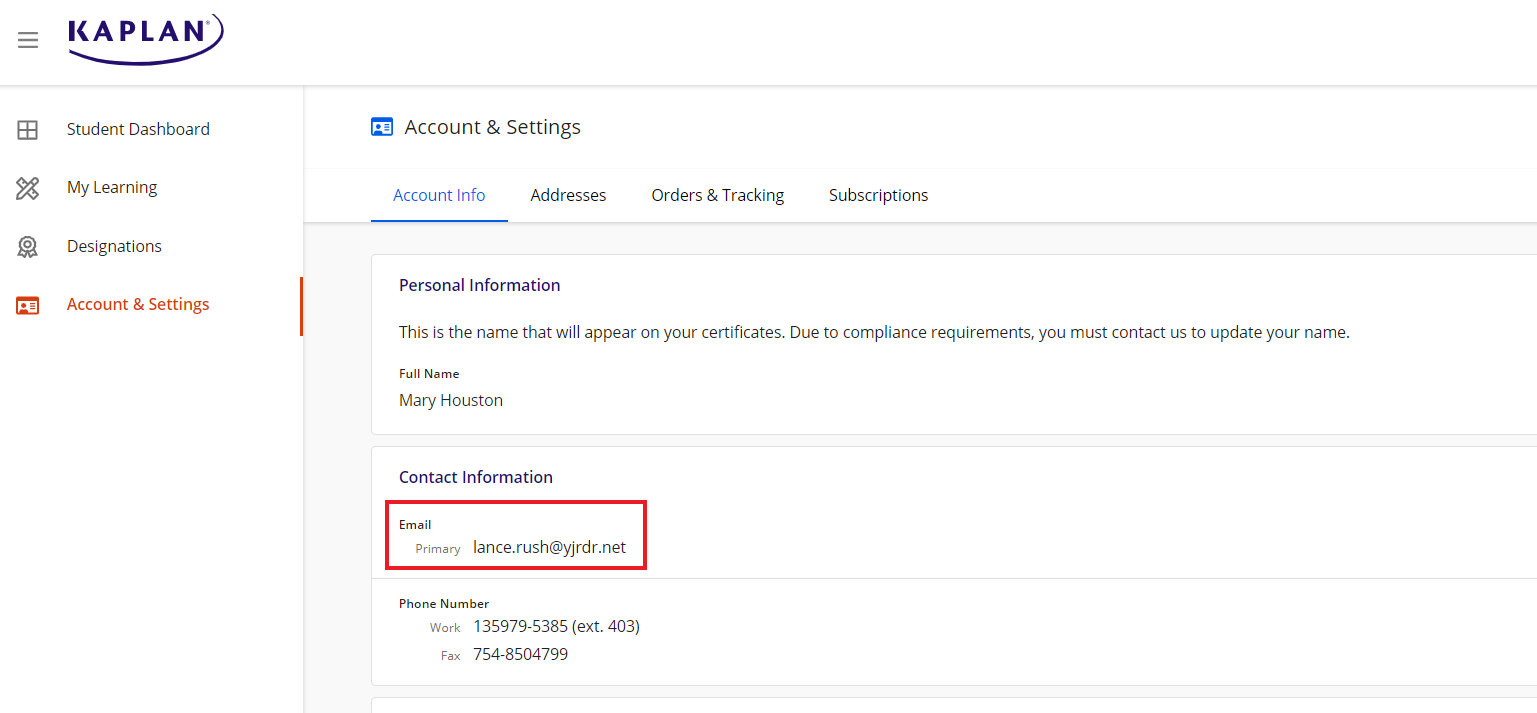The width and height of the screenshot is (1537, 713).
Task: Click the fax number entry
Action: pyautogui.click(x=520, y=654)
